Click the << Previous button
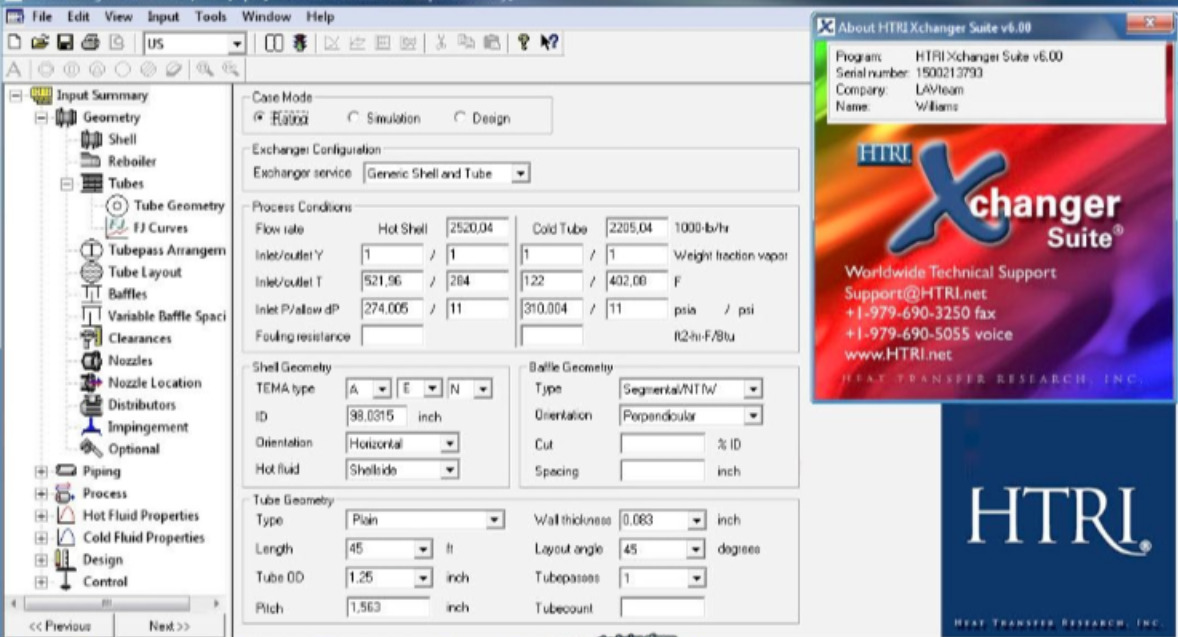The height and width of the screenshot is (637, 1178). coord(59,626)
